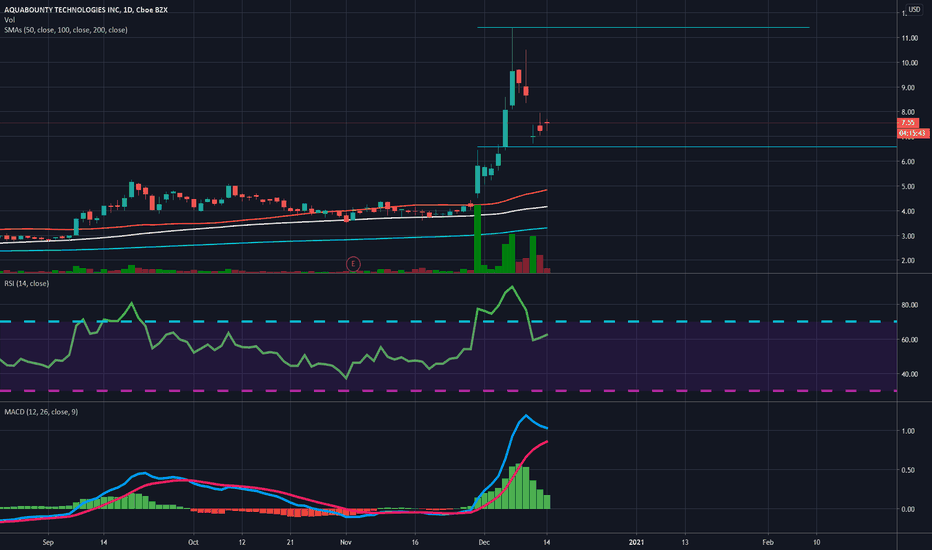Click the 5.00 price axis label
Image resolution: width=932 pixels, height=550 pixels.
tap(908, 187)
